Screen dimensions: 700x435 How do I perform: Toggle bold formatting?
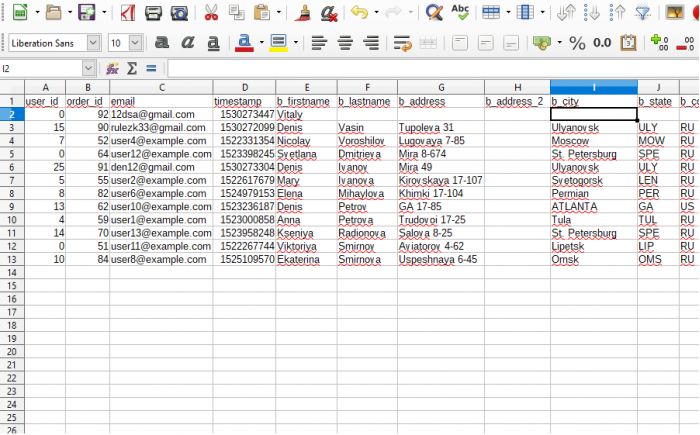point(162,43)
